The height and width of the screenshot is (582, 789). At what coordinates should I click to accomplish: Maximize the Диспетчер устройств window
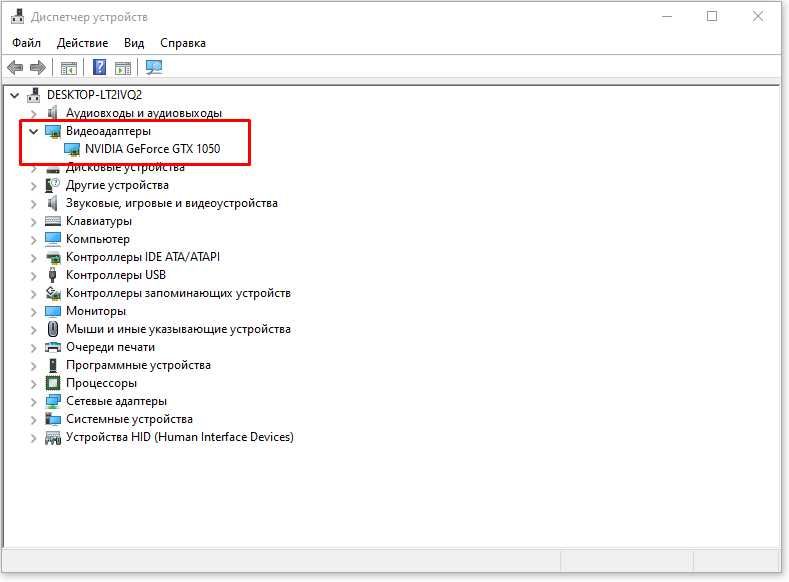tap(712, 17)
